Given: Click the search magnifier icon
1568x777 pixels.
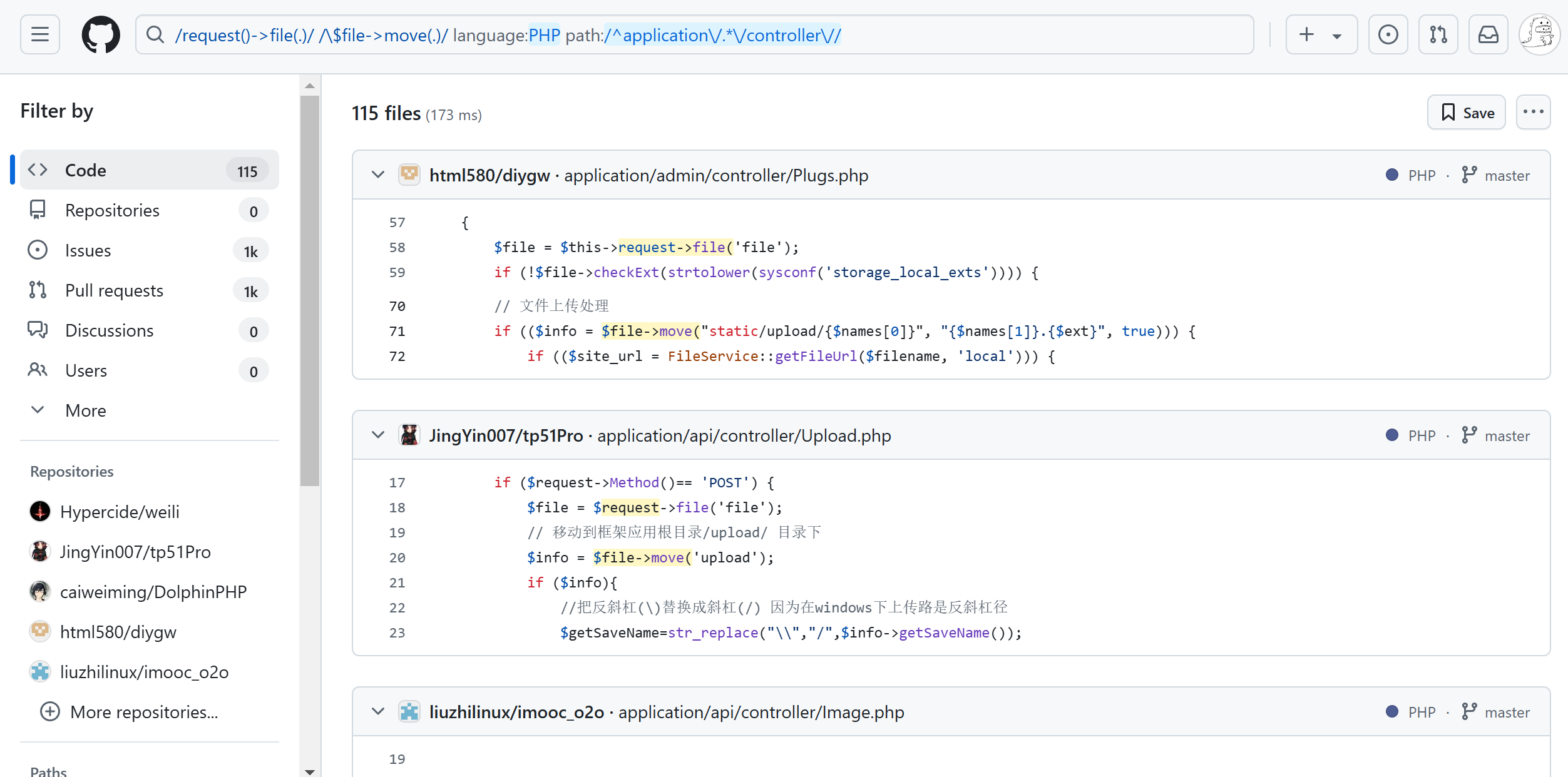Looking at the screenshot, I should [155, 34].
